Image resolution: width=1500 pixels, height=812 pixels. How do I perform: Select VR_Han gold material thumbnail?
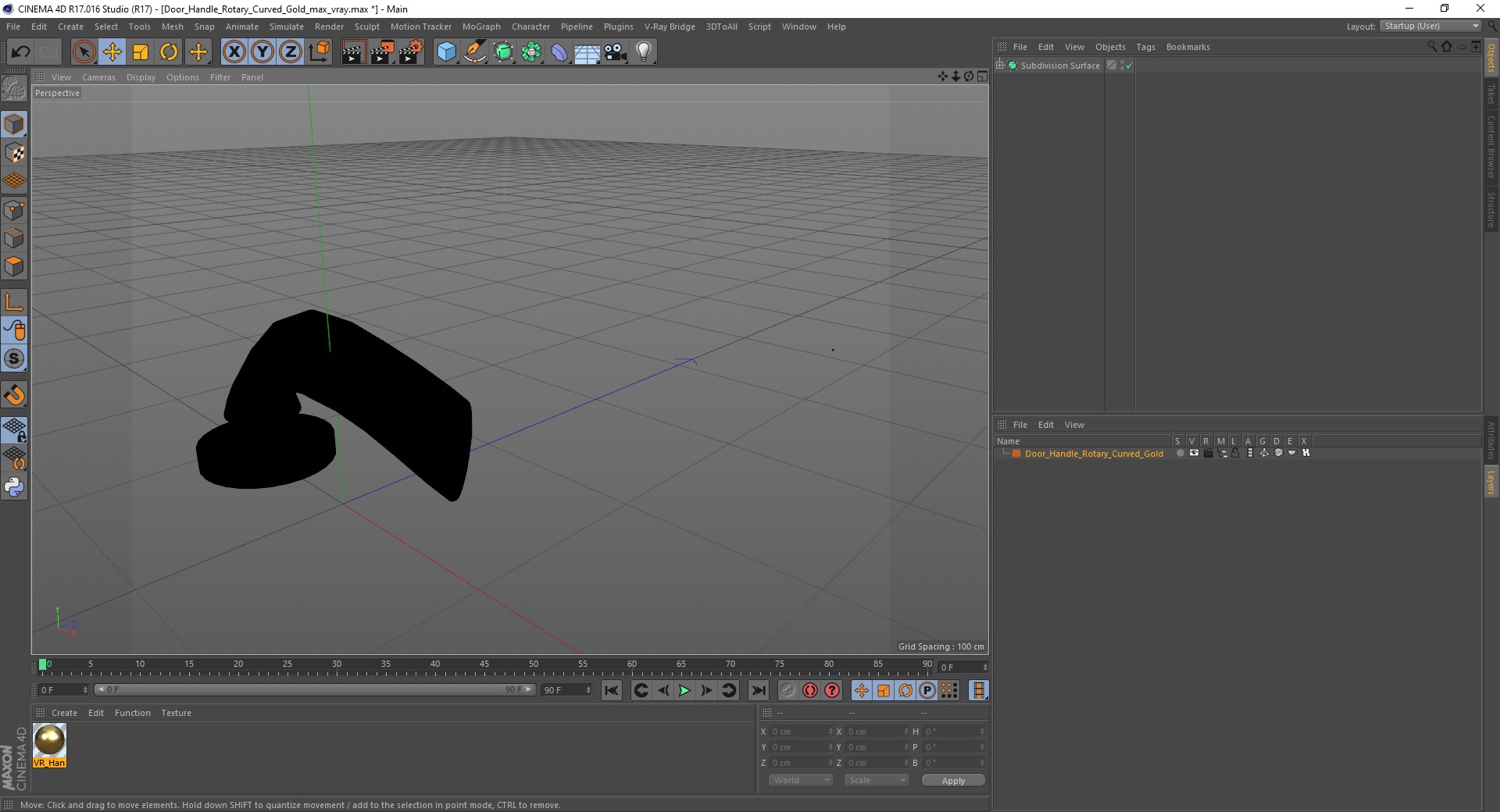click(49, 745)
